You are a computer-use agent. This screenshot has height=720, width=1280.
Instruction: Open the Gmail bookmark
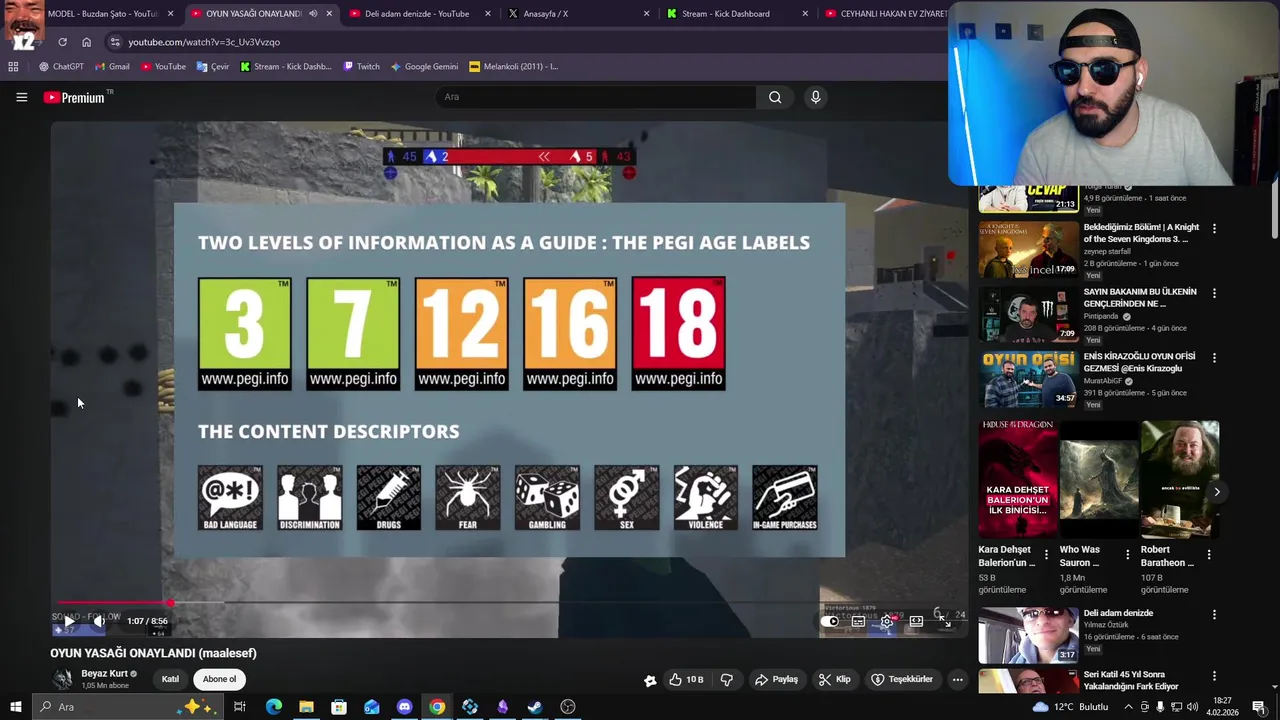point(112,67)
